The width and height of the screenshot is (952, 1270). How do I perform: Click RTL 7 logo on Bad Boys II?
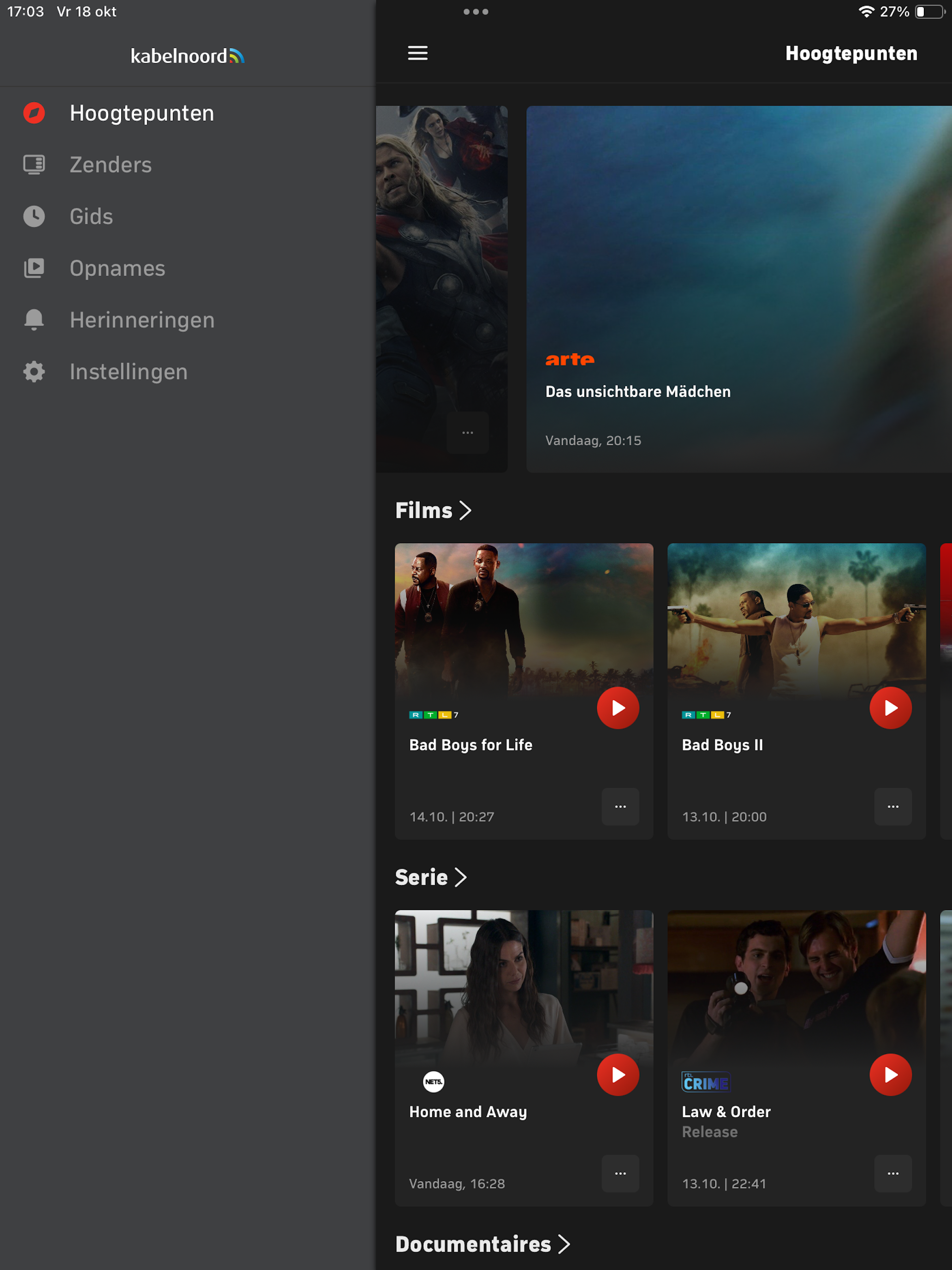(x=707, y=715)
